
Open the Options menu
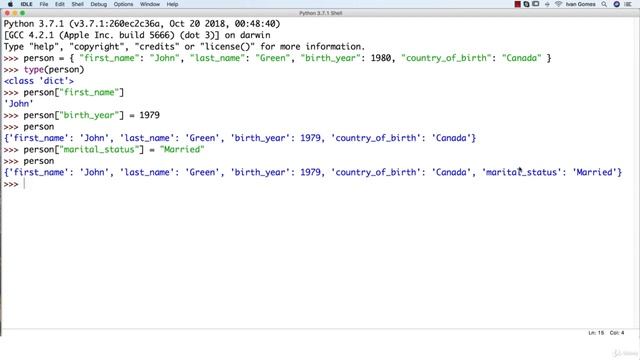[x=123, y=4]
